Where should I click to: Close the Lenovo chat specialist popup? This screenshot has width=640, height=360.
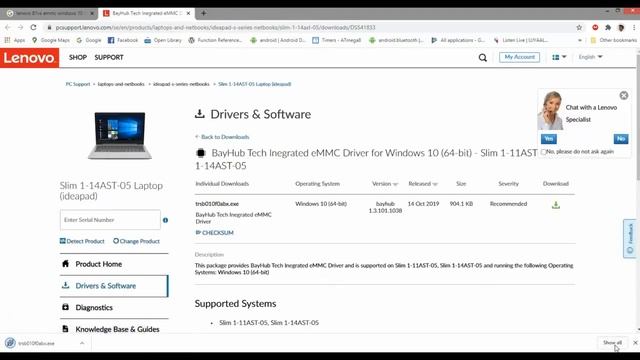point(624,96)
